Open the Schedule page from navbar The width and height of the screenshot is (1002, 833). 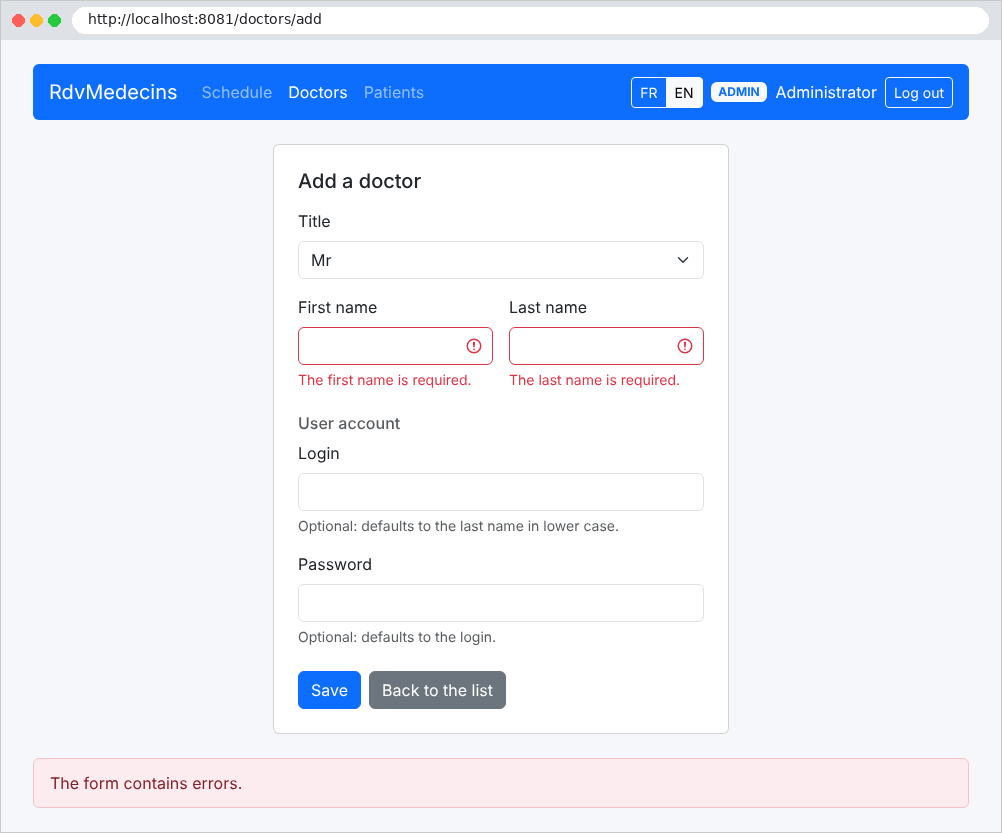(x=236, y=93)
